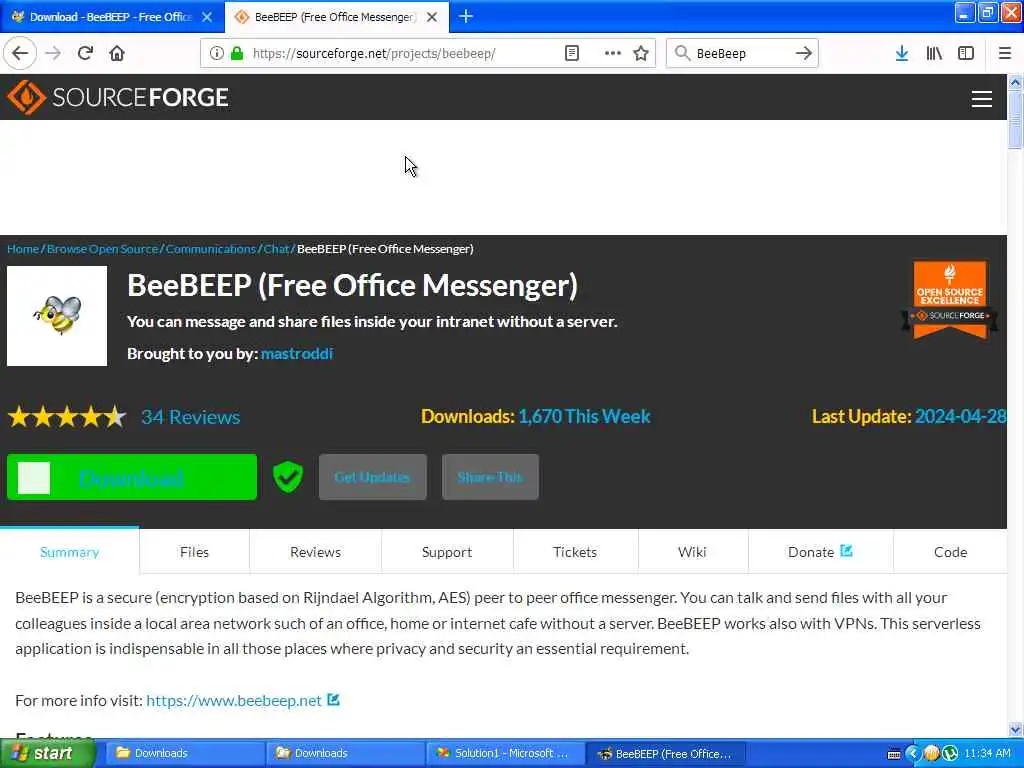
Task: Open the Donate tab
Action: (820, 552)
